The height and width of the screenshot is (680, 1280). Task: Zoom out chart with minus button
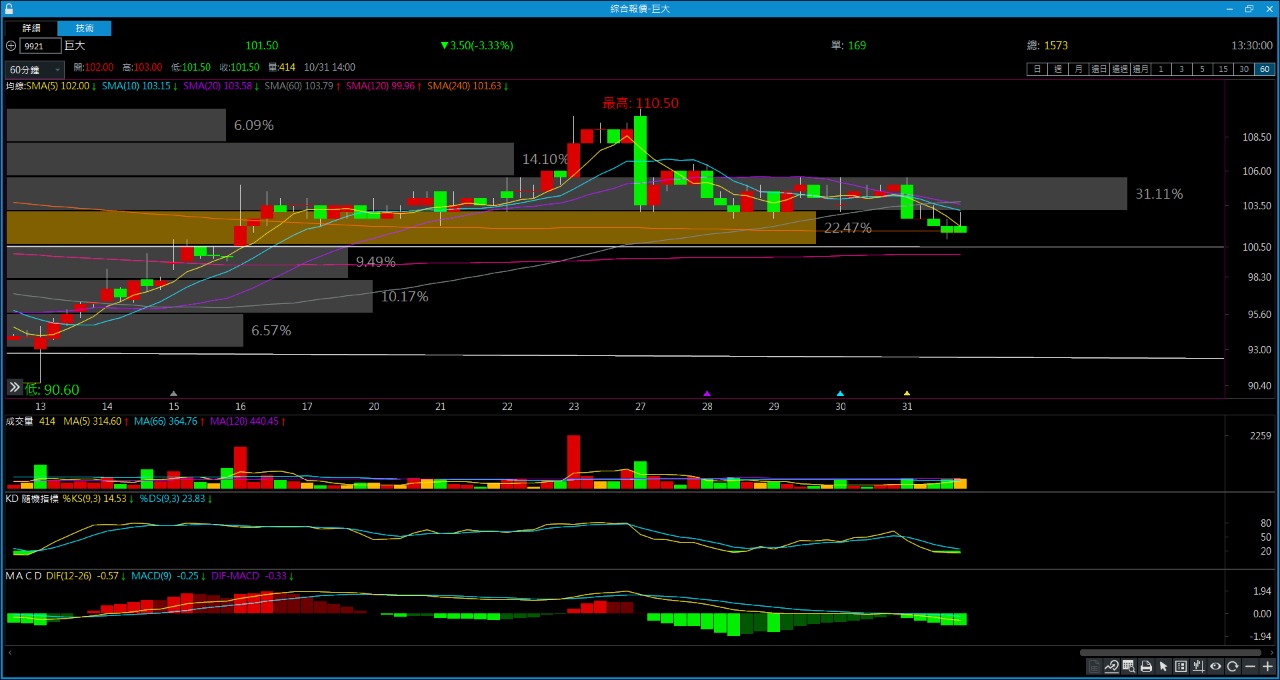click(1250, 667)
